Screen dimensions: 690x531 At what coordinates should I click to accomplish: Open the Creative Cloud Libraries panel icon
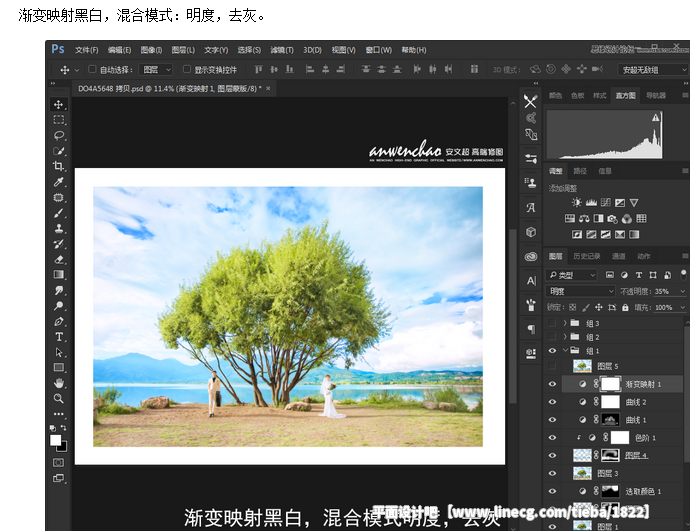click(531, 256)
